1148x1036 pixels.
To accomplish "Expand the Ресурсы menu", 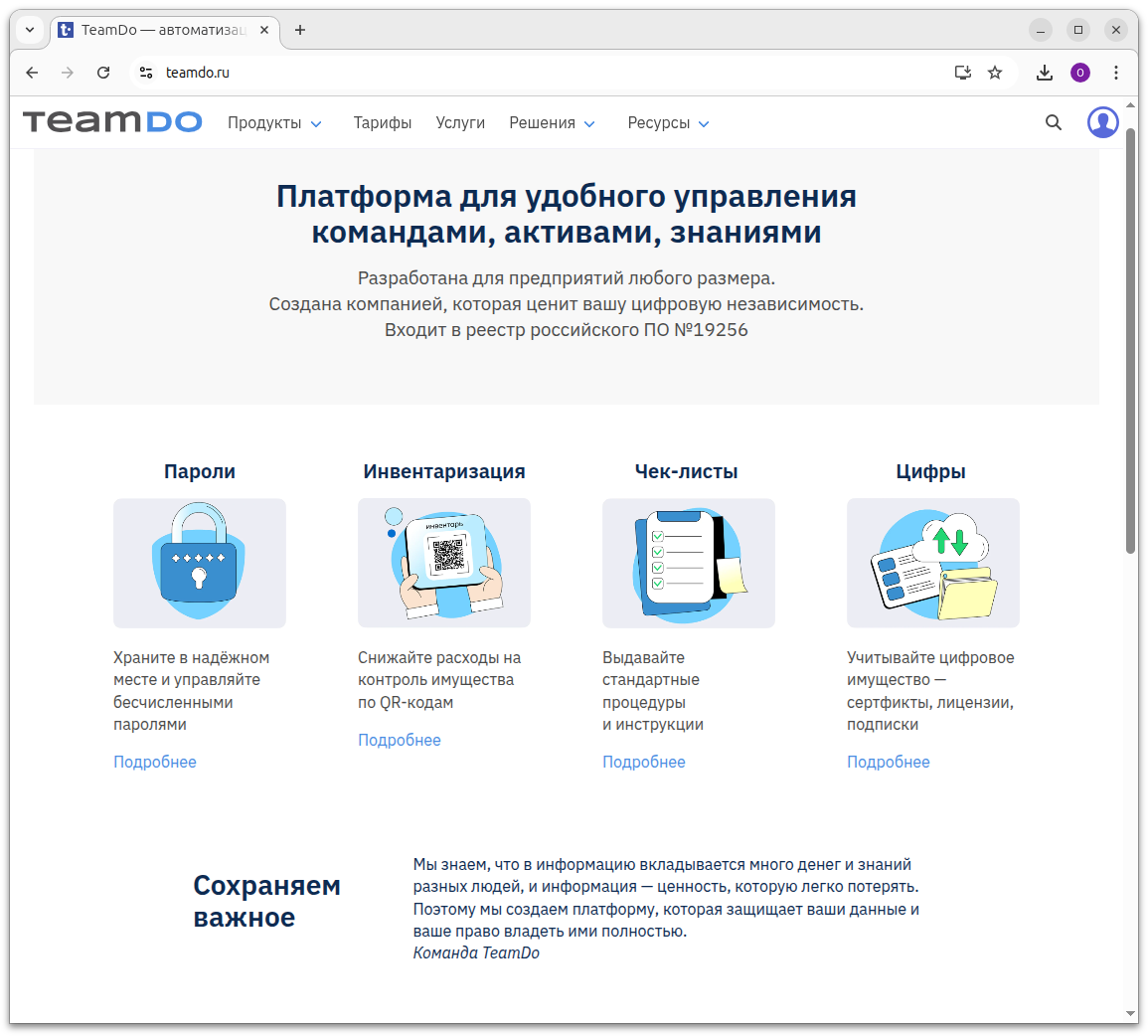I will point(669,123).
